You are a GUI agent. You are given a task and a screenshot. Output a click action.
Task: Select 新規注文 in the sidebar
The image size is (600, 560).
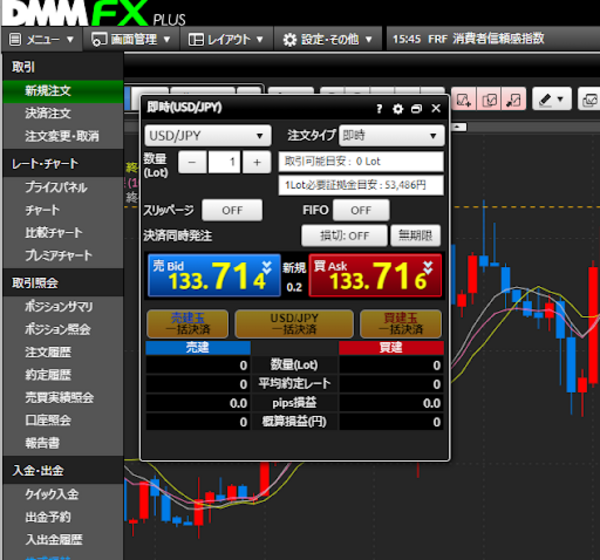pos(63,91)
